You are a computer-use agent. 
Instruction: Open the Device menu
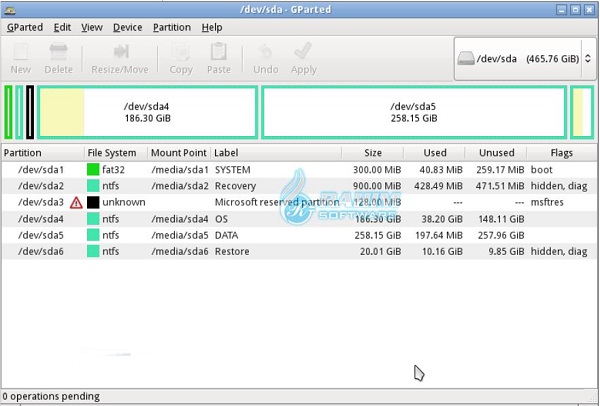(127, 28)
